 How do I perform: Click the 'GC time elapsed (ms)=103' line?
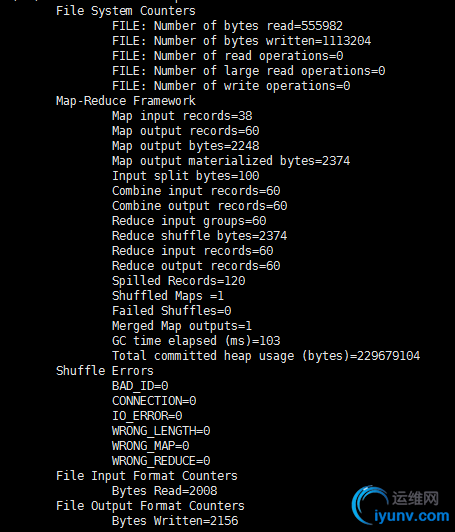196,341
